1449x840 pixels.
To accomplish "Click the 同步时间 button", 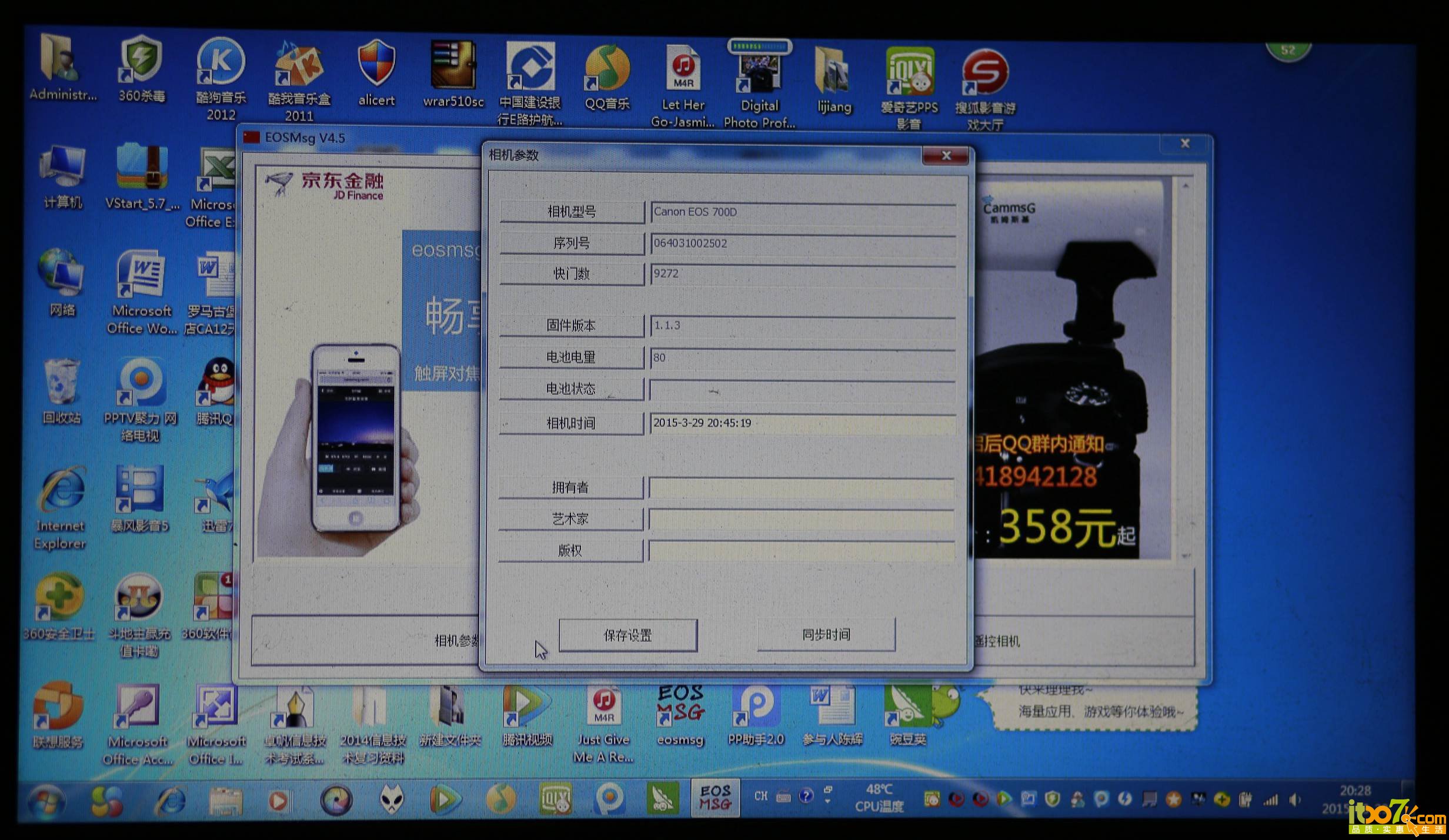I will (x=826, y=634).
